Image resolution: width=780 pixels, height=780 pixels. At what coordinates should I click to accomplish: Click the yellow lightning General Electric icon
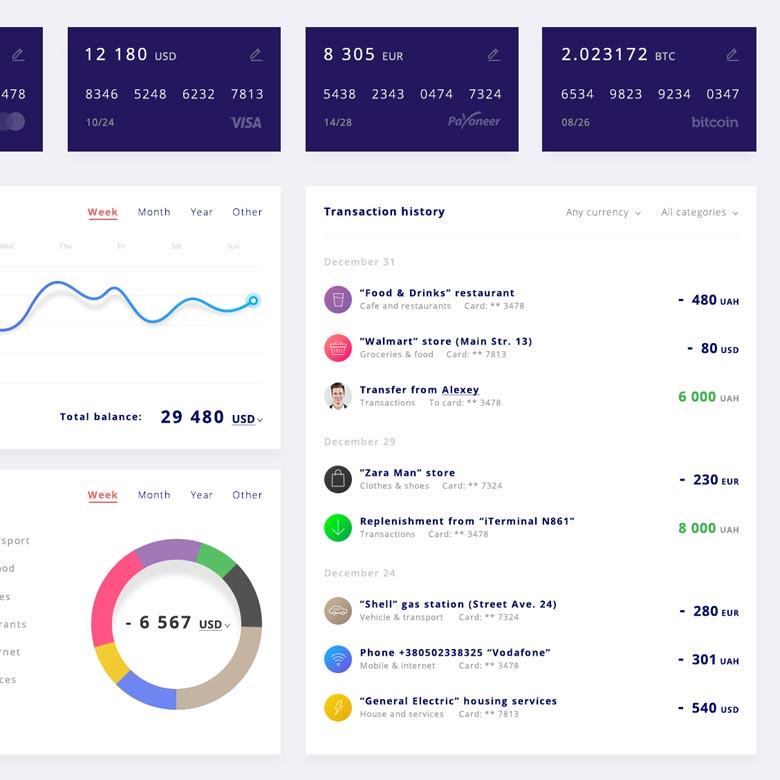338,707
